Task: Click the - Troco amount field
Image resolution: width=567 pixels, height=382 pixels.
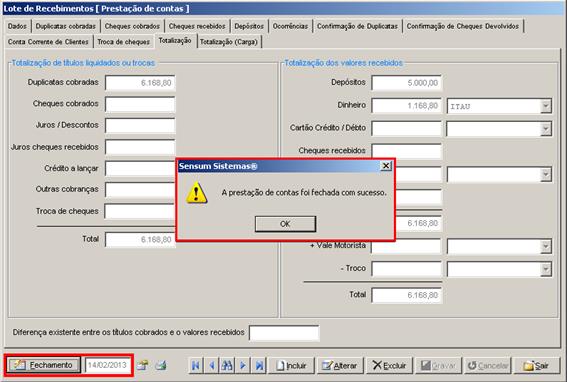Action: 407,269
